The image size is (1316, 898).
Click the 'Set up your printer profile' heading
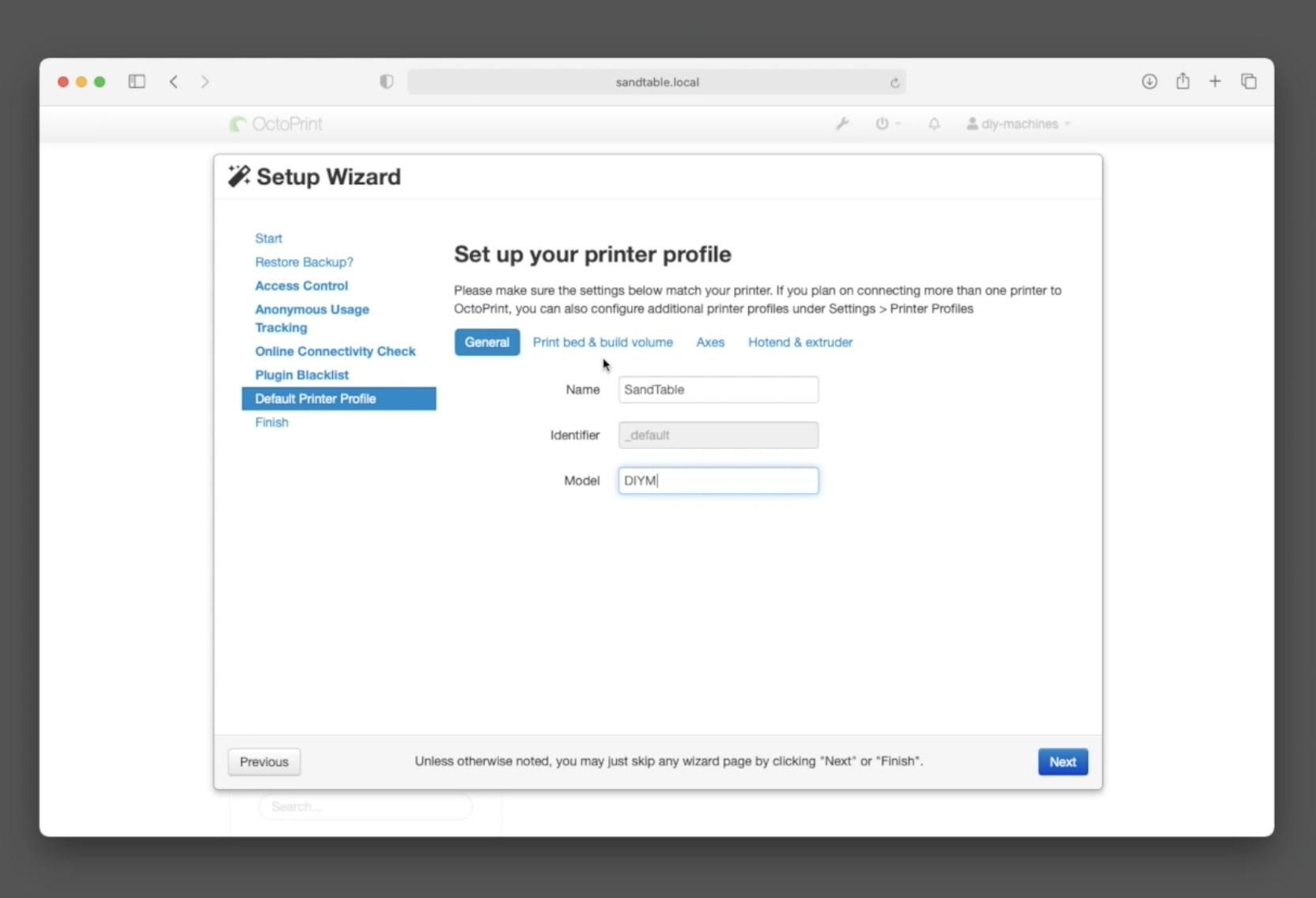(592, 254)
